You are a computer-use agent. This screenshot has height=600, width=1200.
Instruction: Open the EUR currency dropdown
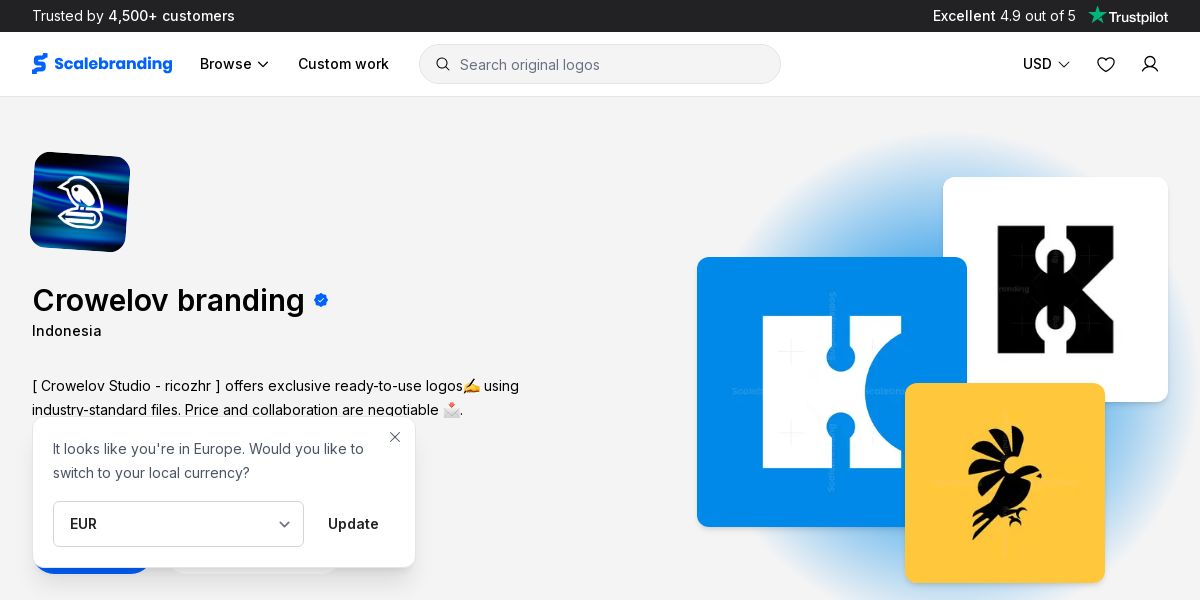point(178,524)
